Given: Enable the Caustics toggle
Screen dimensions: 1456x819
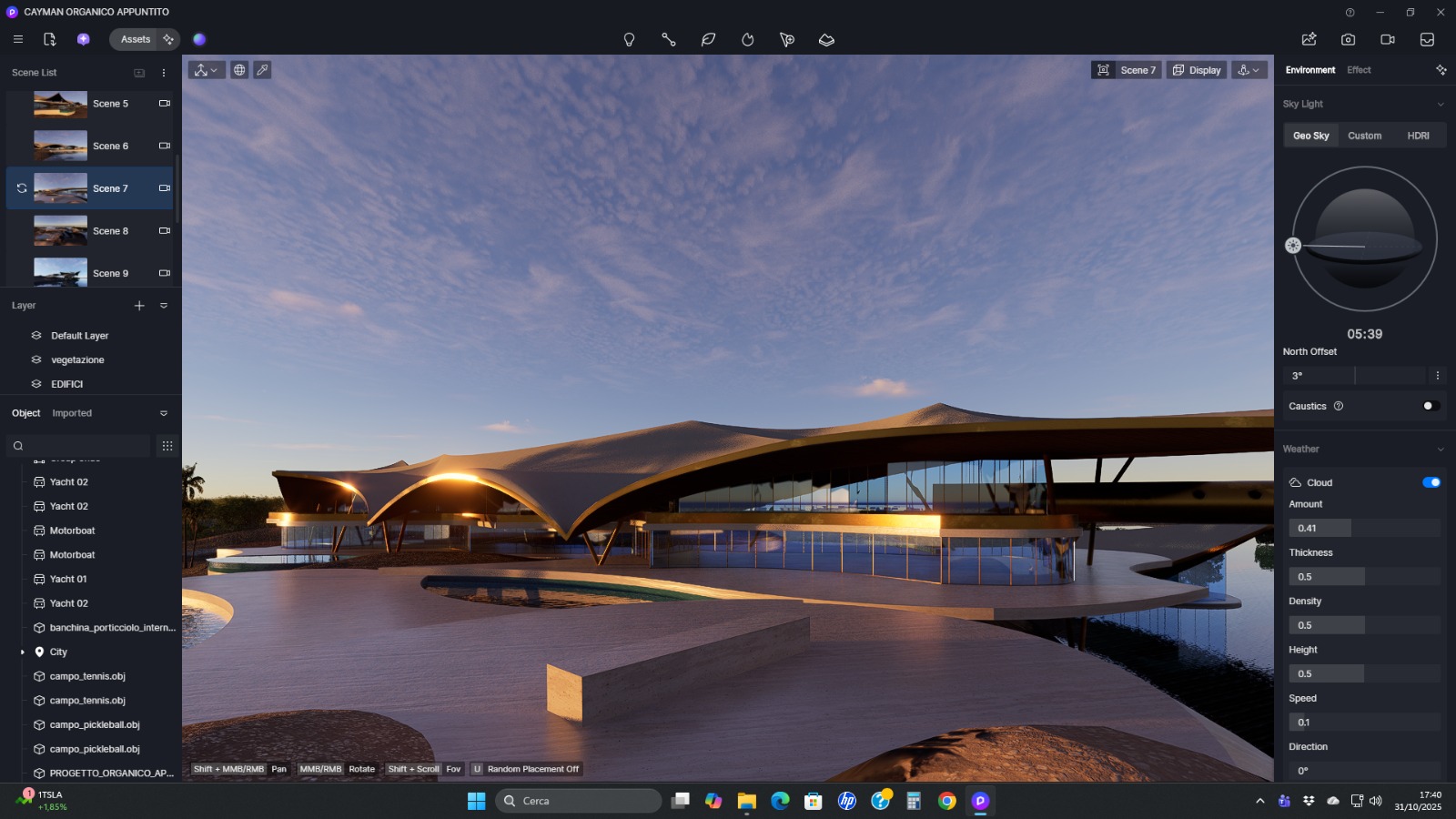Looking at the screenshot, I should click(1431, 406).
